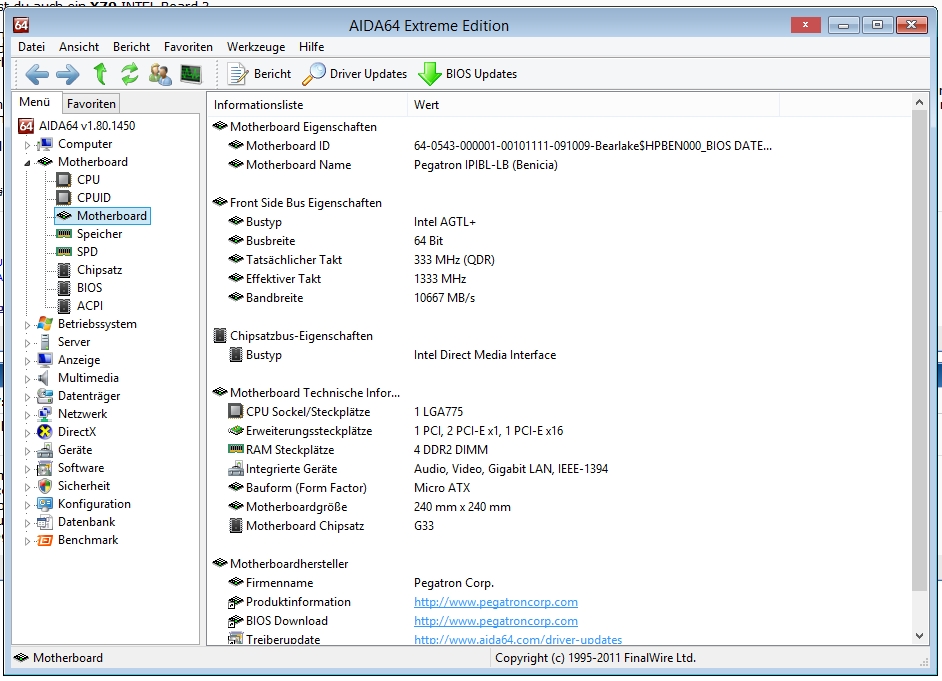Select the CPUID tree item
The image size is (942, 681).
[x=94, y=198]
